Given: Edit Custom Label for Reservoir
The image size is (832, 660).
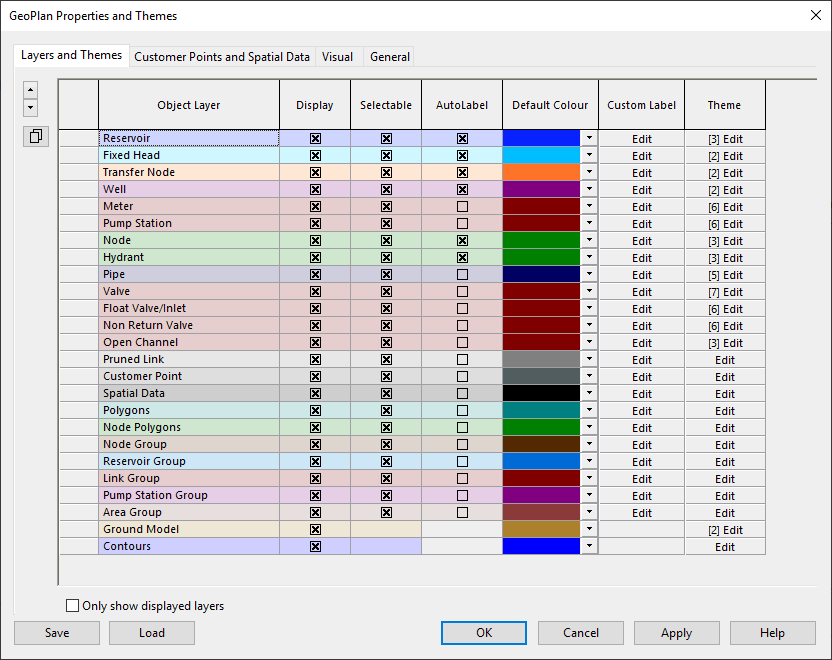Looking at the screenshot, I should pyautogui.click(x=642, y=139).
